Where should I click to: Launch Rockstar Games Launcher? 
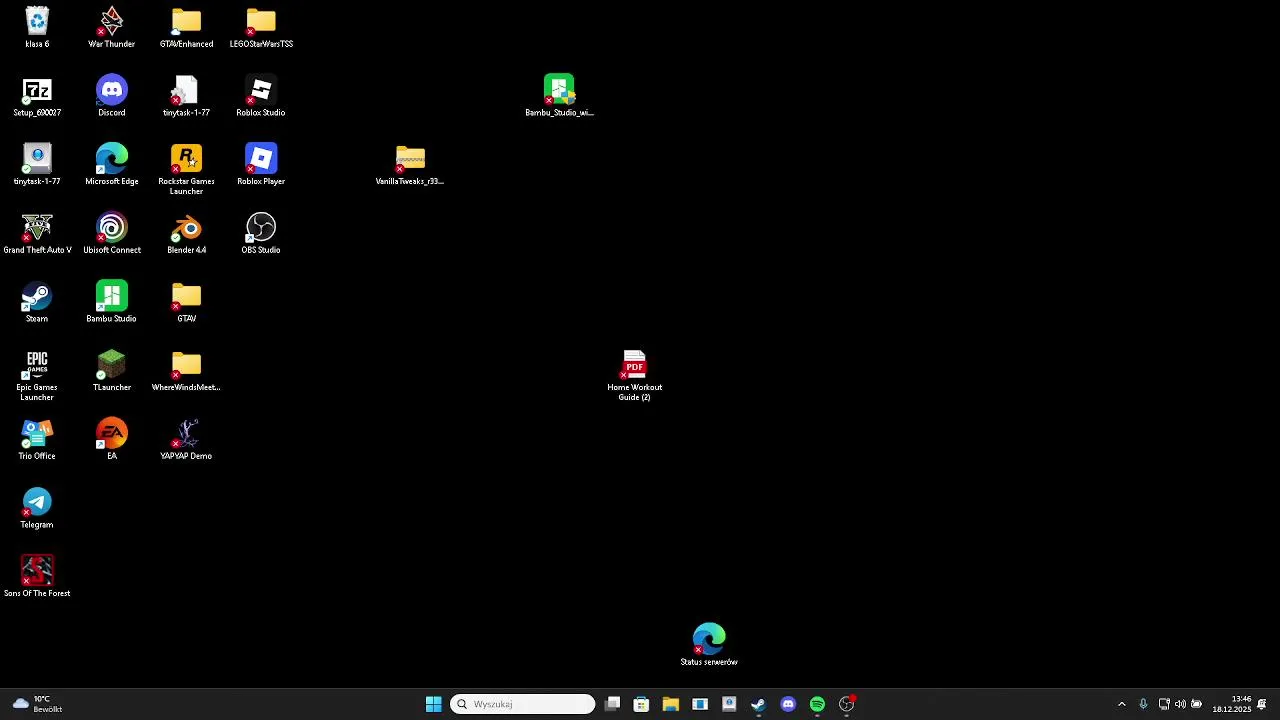tap(186, 169)
